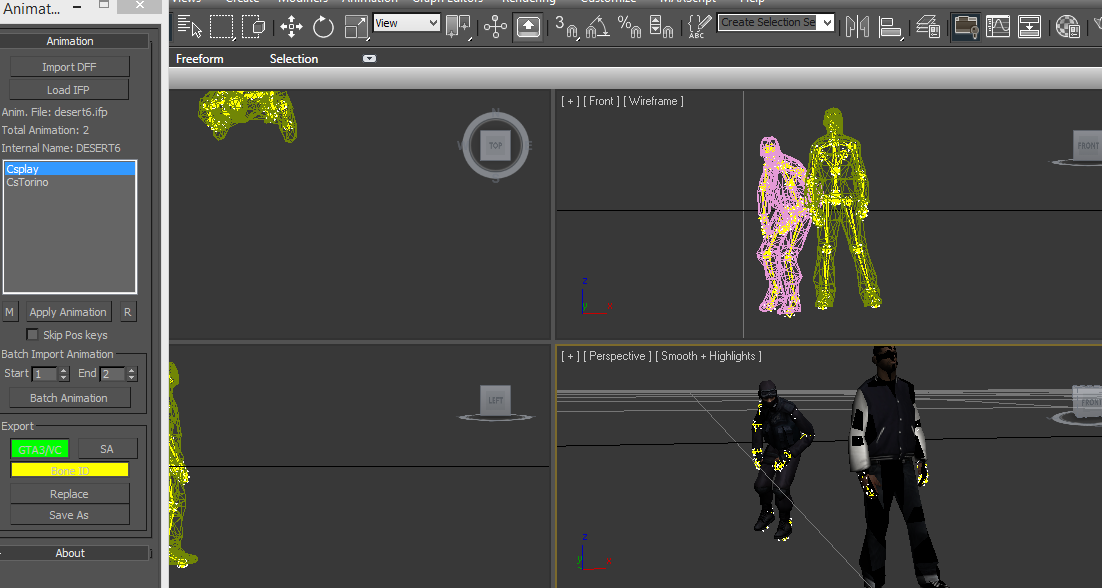Open the [Wireframe] shading menu
The height and width of the screenshot is (588, 1102).
653,101
